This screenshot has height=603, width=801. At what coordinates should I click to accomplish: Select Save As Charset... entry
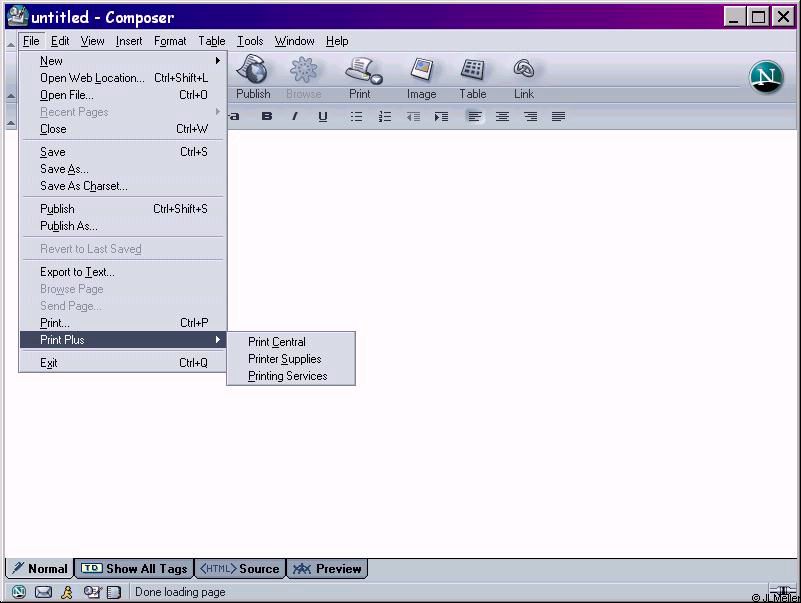[x=123, y=186]
